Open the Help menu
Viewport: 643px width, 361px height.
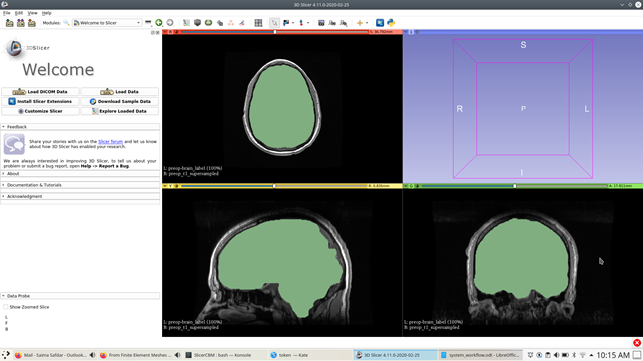coord(47,13)
